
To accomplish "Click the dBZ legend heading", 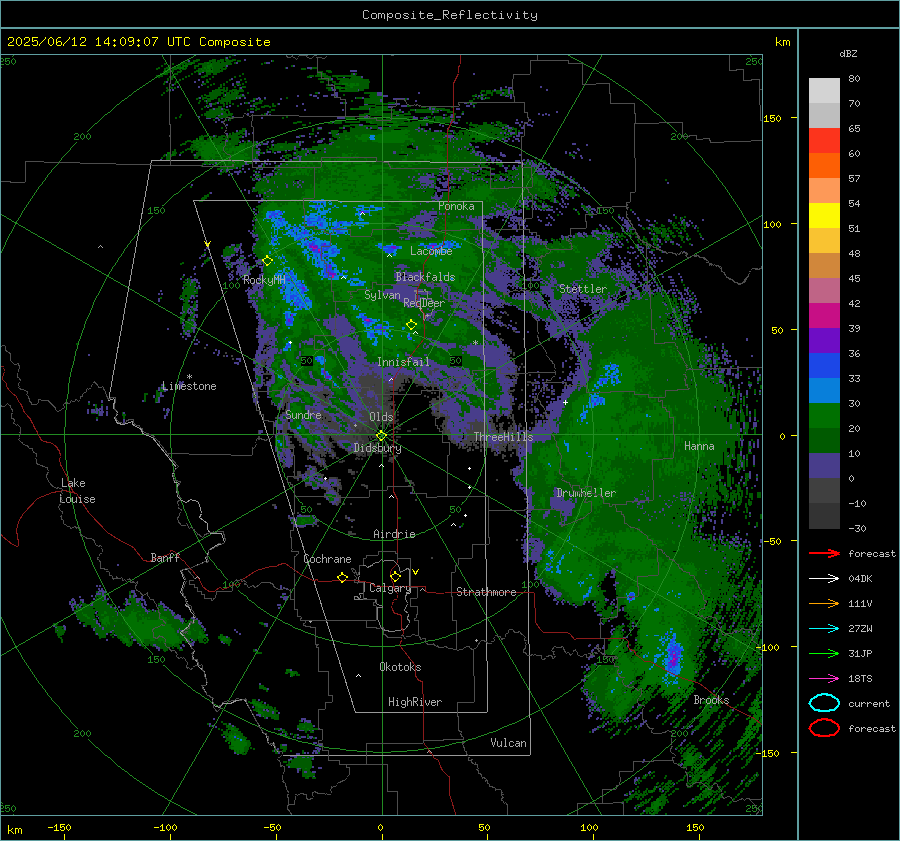I will tap(848, 53).
